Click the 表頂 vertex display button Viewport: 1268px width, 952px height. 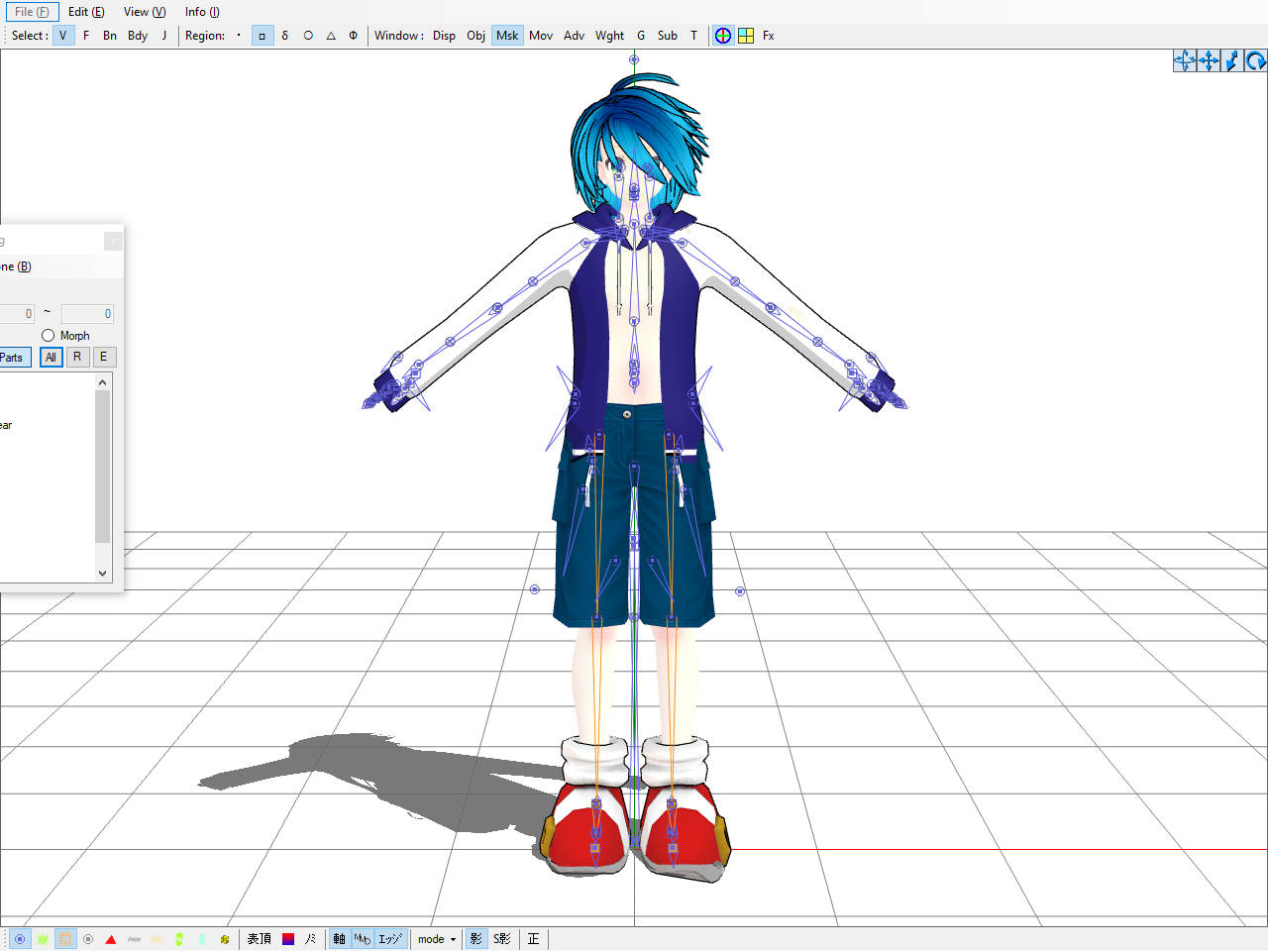(x=259, y=938)
